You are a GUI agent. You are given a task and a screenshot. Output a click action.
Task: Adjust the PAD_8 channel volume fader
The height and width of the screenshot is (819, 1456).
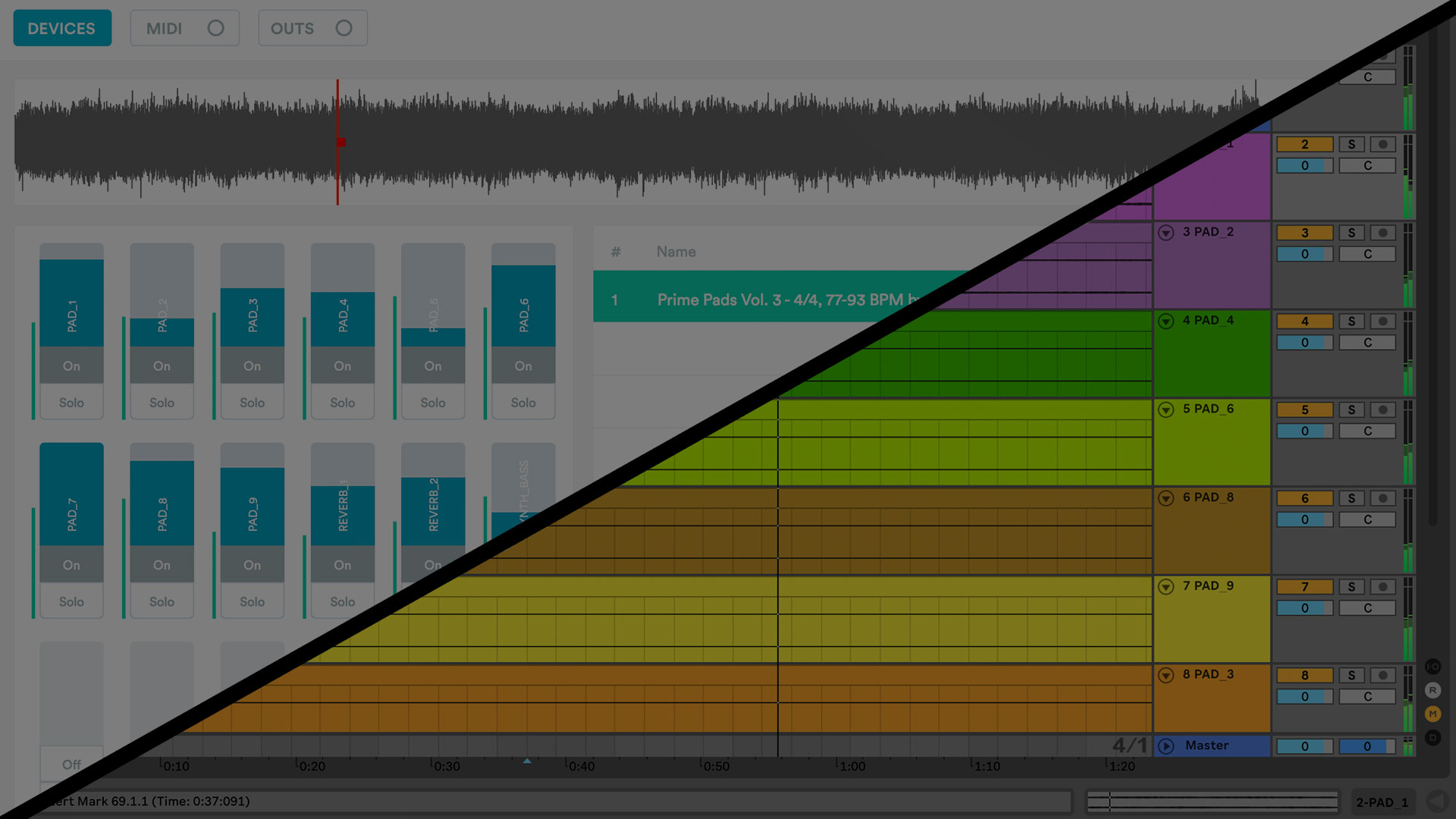(162, 494)
